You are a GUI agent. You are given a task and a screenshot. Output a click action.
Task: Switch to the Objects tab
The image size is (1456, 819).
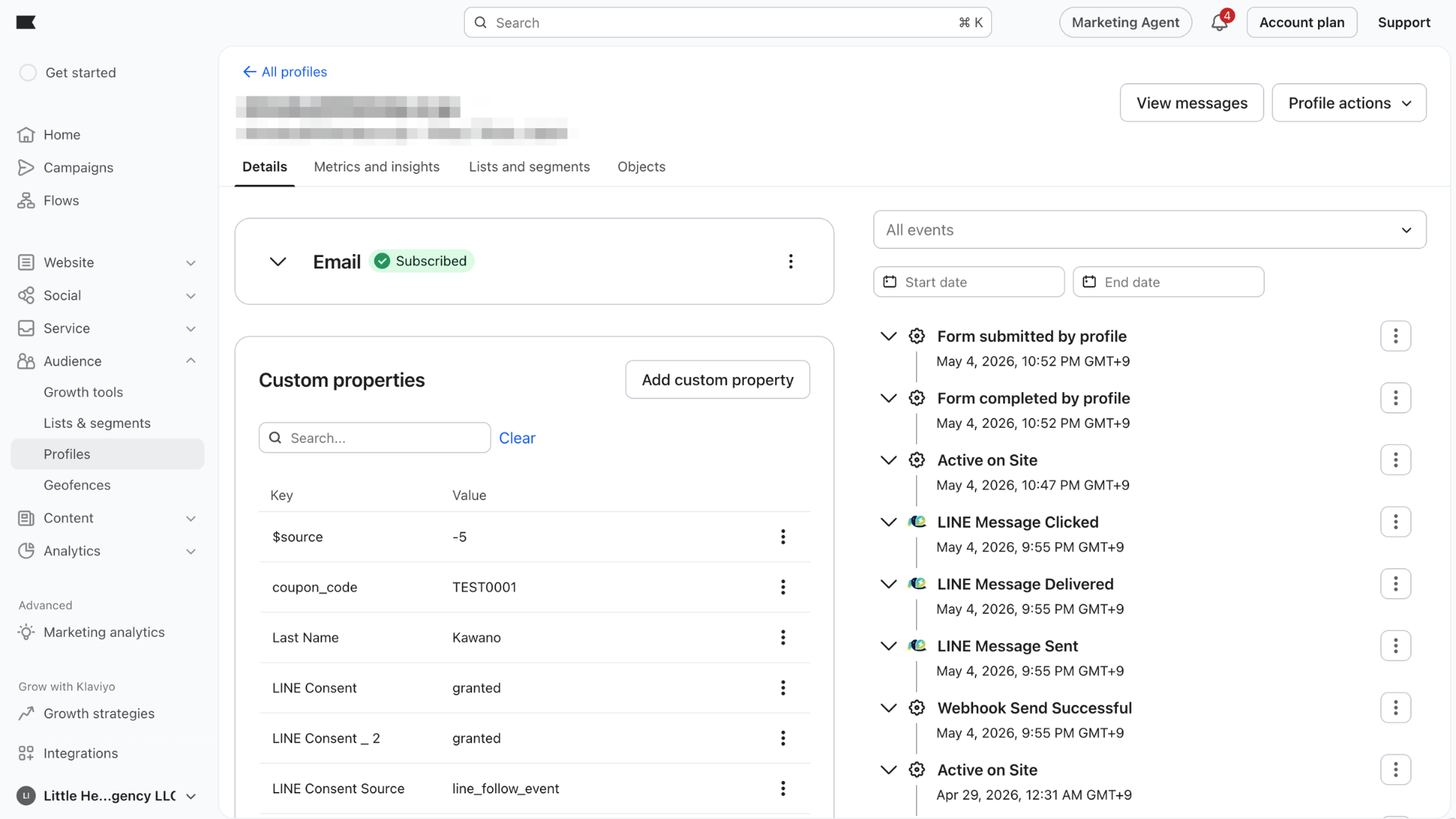point(641,167)
